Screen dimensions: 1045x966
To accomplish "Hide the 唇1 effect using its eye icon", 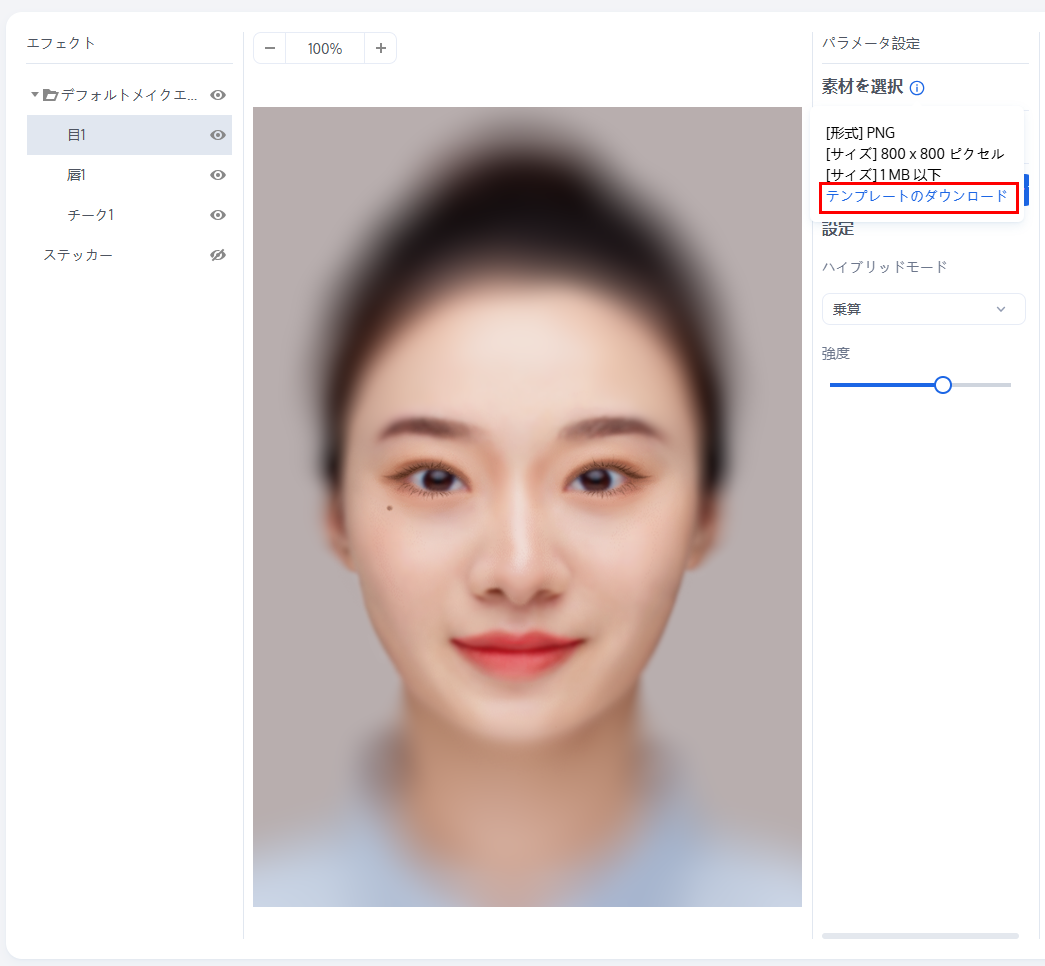I will tap(218, 175).
